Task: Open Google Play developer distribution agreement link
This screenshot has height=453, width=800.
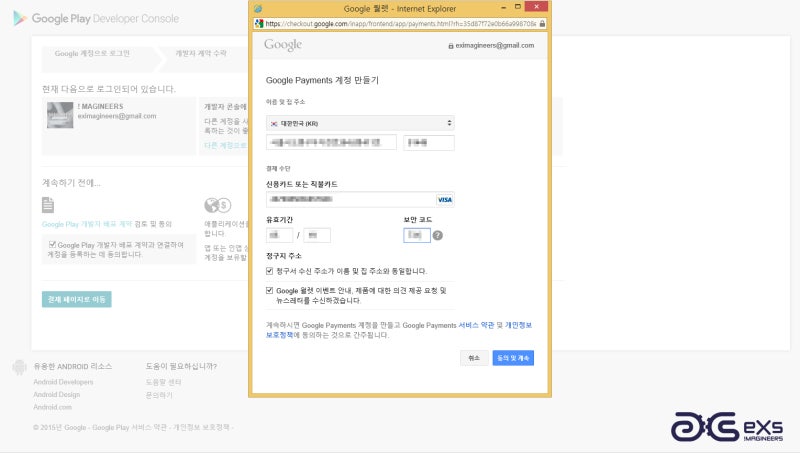Action: (x=87, y=224)
